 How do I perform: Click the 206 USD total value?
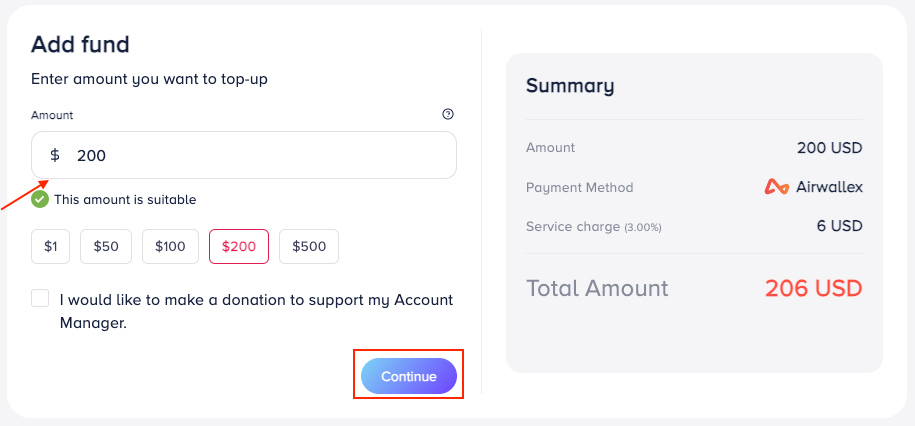(813, 288)
